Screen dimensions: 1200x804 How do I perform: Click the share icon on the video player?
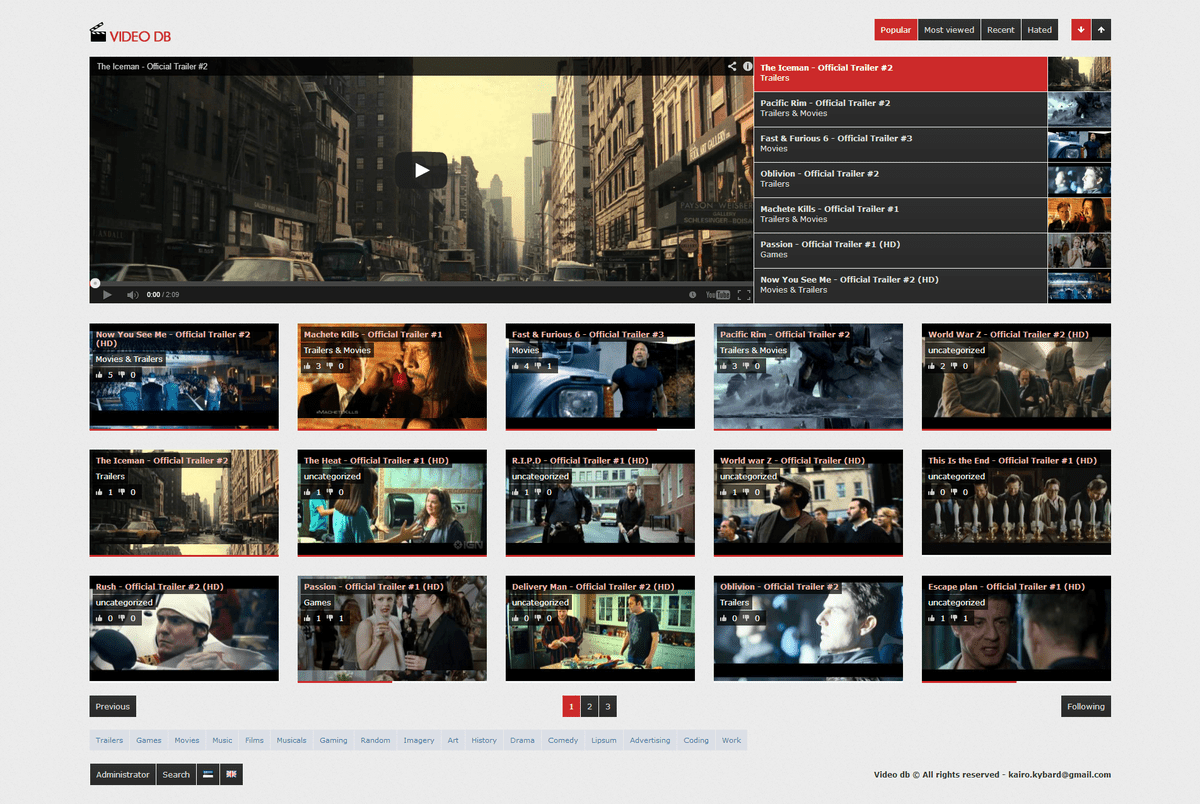tap(732, 66)
